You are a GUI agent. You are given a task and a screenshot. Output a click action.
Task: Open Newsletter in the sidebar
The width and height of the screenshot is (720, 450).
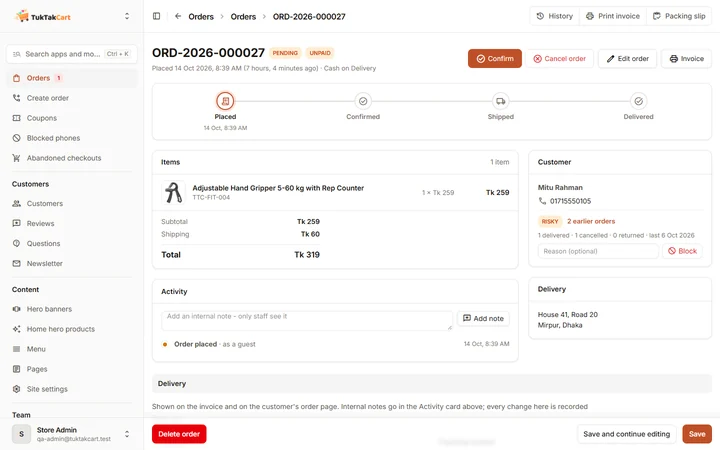coord(72,264)
